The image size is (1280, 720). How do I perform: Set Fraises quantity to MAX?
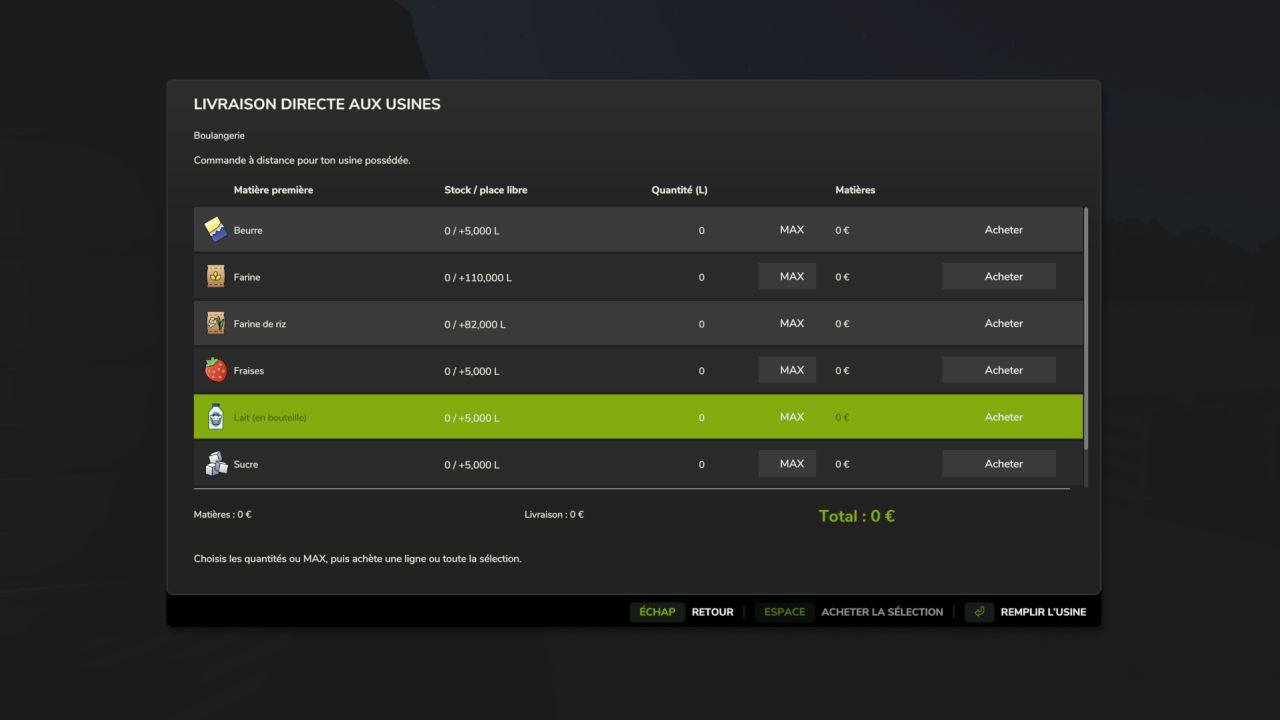pyautogui.click(x=787, y=370)
